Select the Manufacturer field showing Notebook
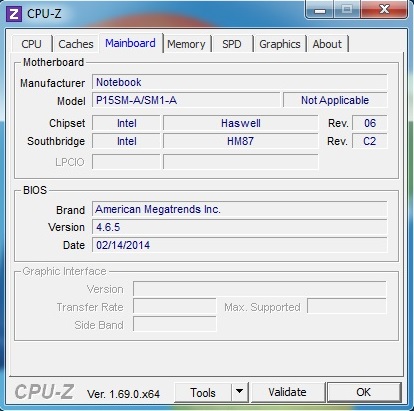414x411 pixels. pos(240,82)
